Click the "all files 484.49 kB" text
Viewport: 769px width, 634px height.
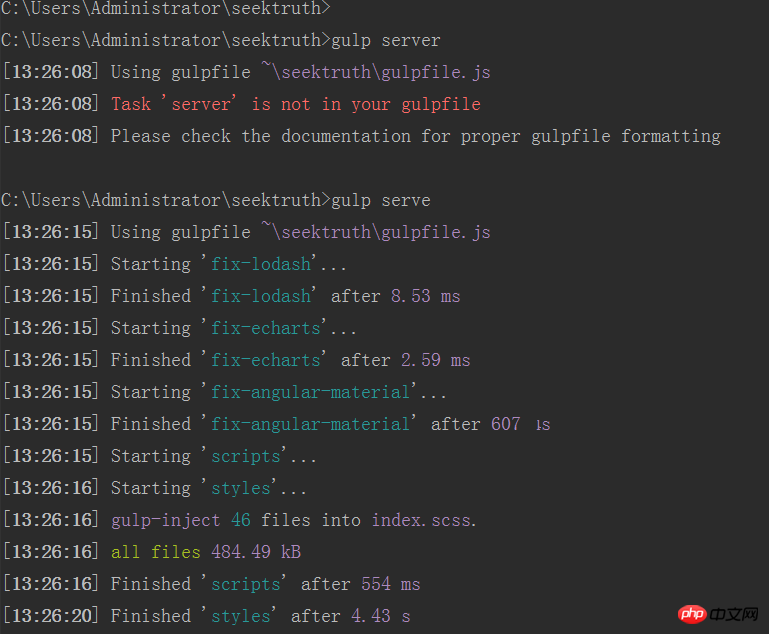click(x=206, y=552)
